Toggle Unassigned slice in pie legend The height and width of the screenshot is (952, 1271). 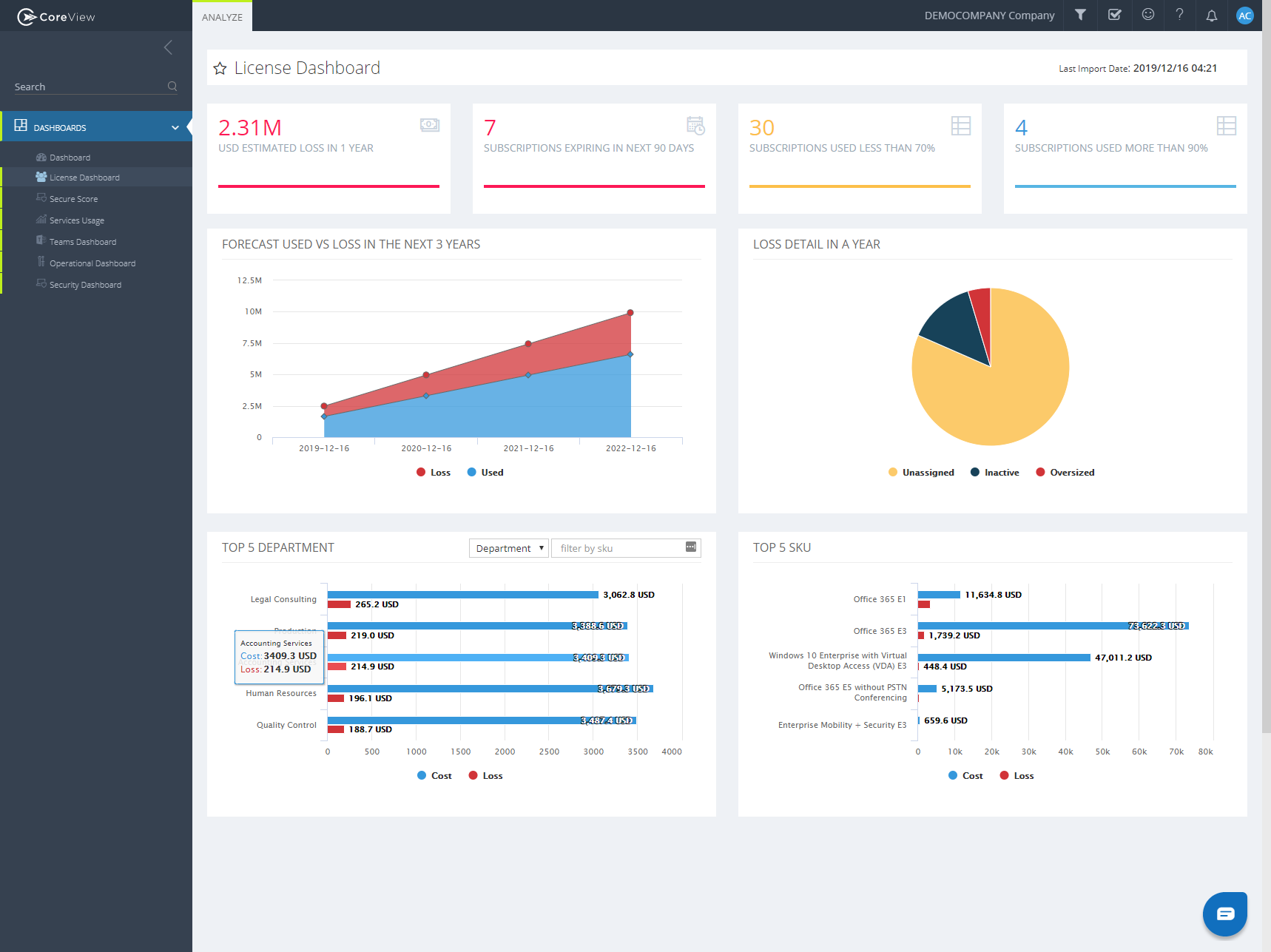[x=921, y=473]
